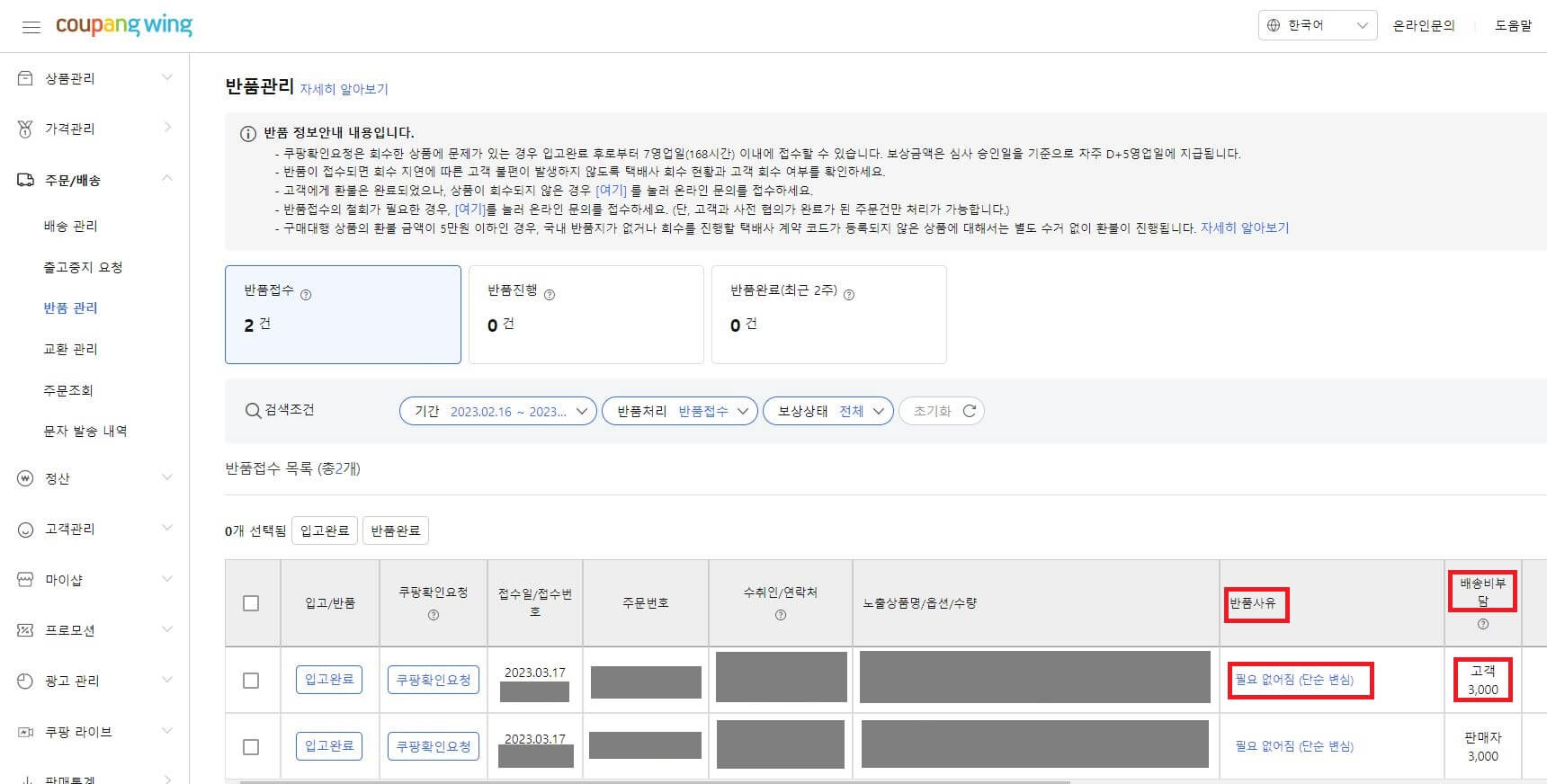Click the refresh icon in 초기화
This screenshot has height=784, width=1547.
(970, 411)
